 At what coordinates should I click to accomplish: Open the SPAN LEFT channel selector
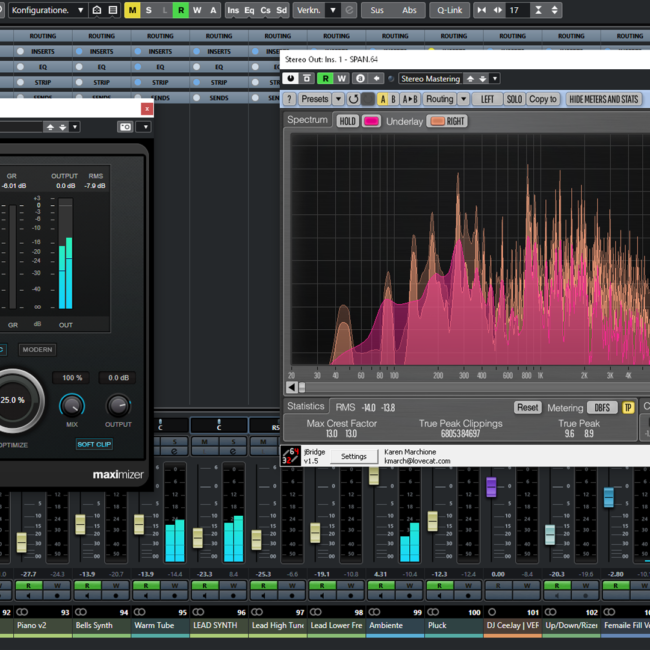[x=487, y=99]
